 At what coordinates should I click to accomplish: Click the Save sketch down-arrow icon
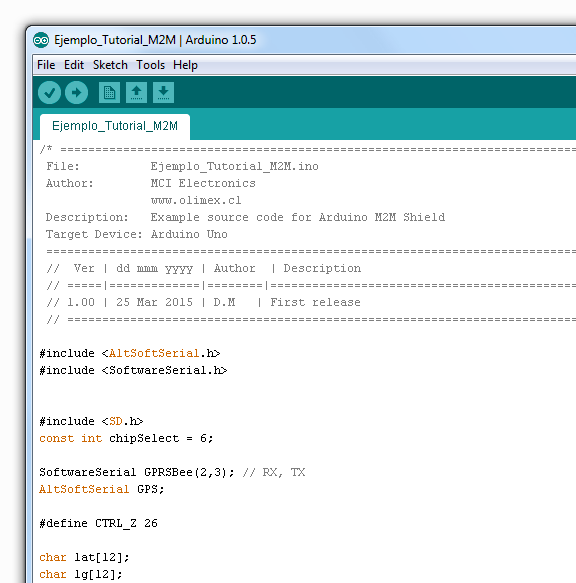[x=163, y=93]
